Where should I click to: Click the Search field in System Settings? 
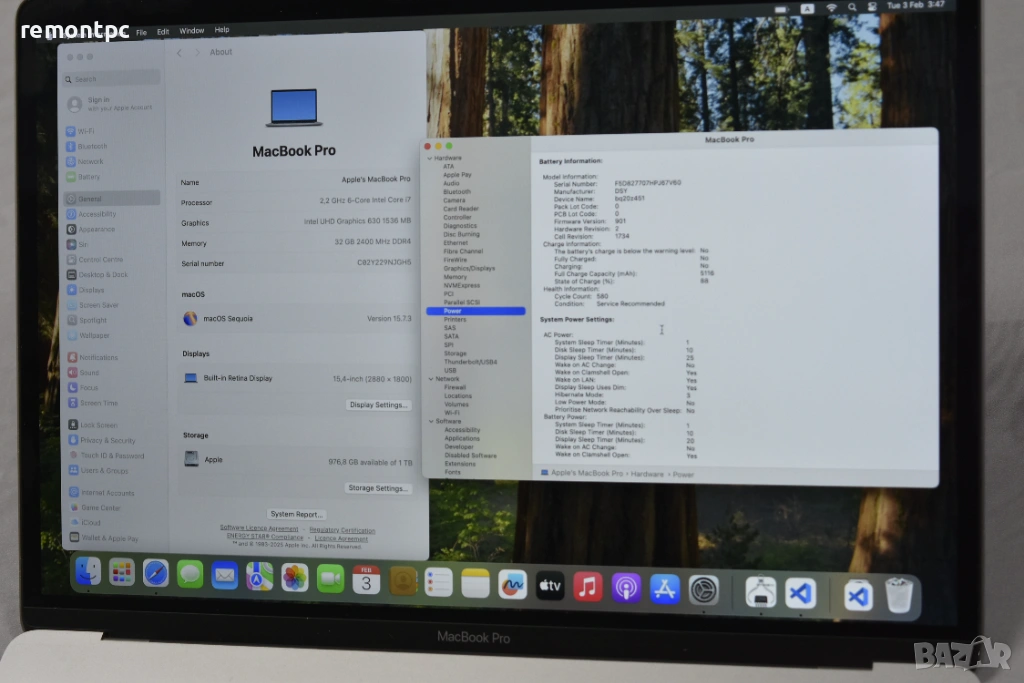tap(112, 79)
